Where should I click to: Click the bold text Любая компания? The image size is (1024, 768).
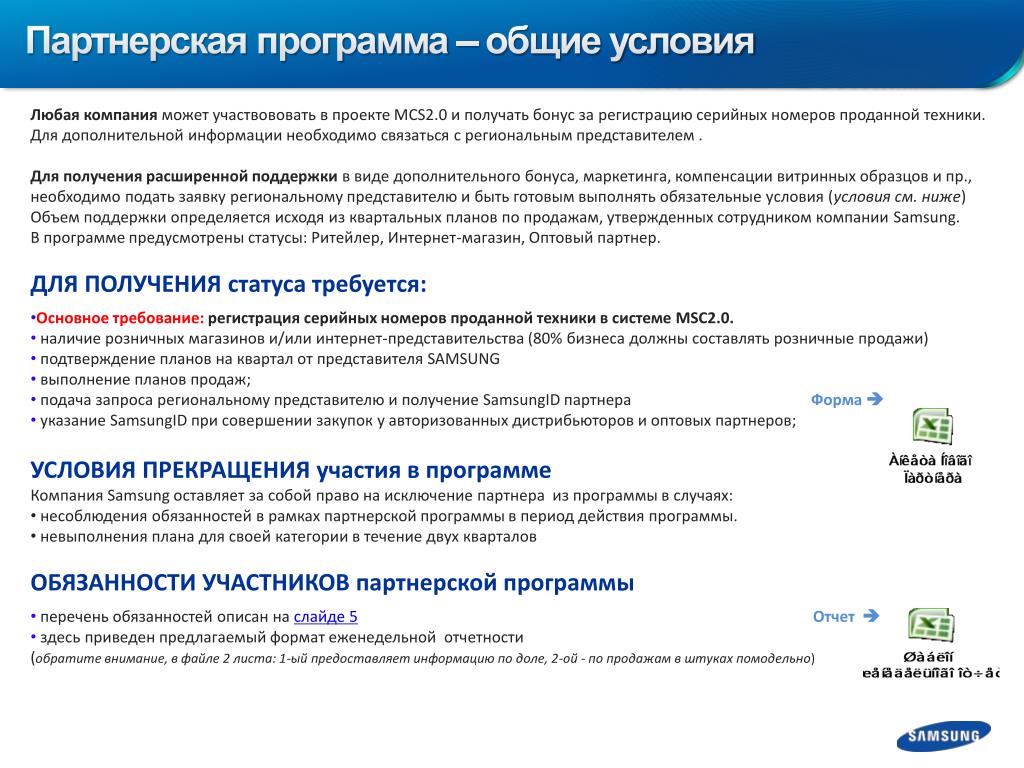pos(93,115)
